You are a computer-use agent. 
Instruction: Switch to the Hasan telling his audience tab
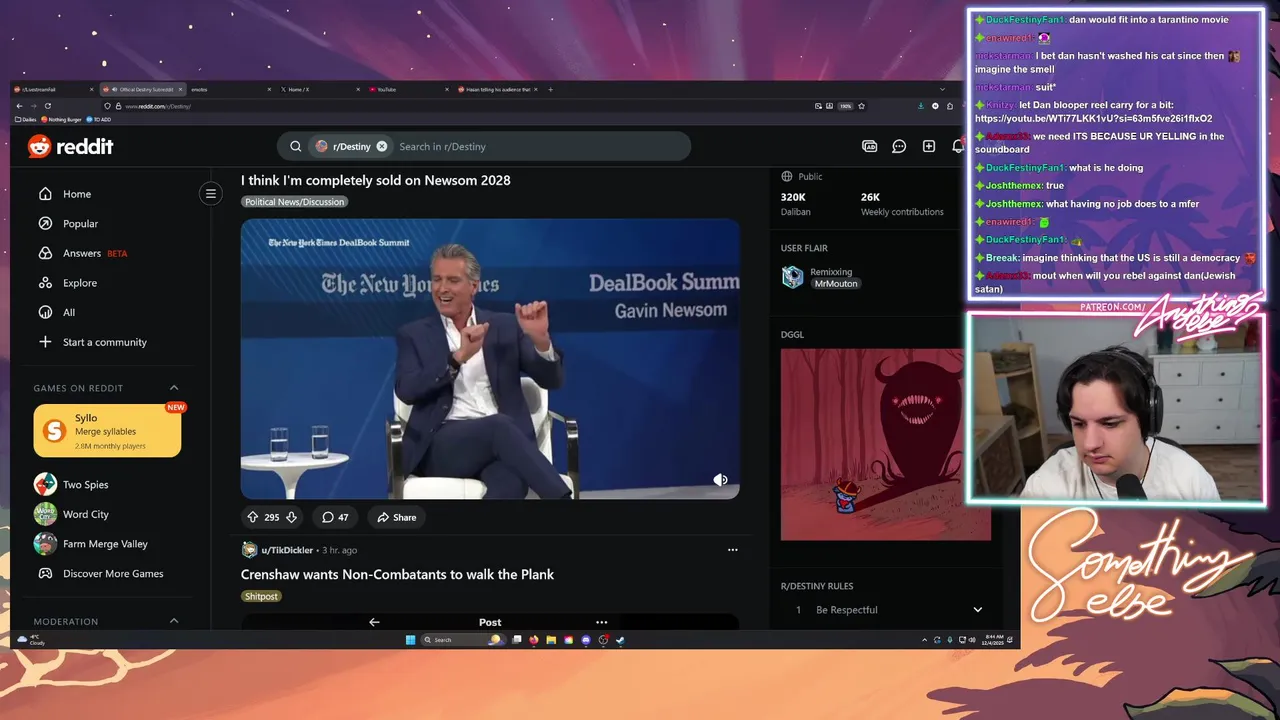pyautogui.click(x=497, y=89)
